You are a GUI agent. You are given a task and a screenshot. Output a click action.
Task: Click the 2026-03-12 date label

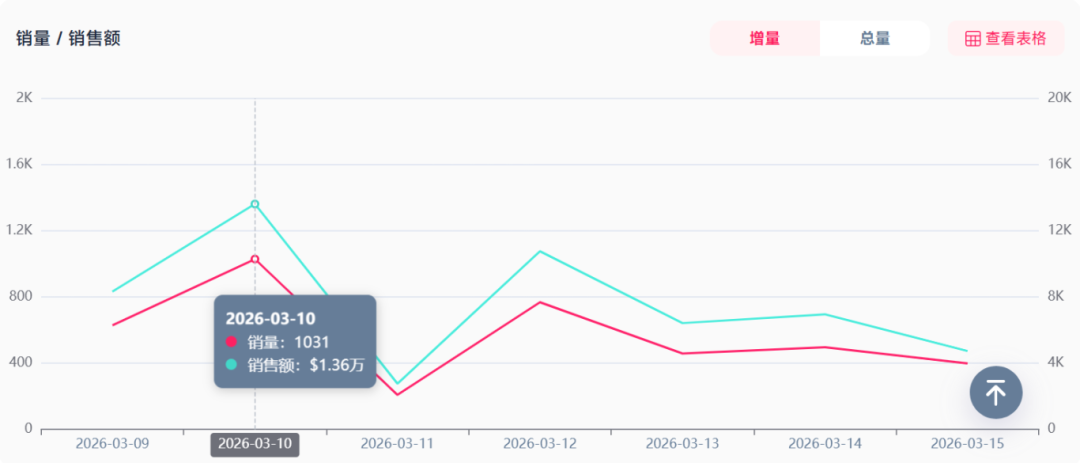(540, 443)
